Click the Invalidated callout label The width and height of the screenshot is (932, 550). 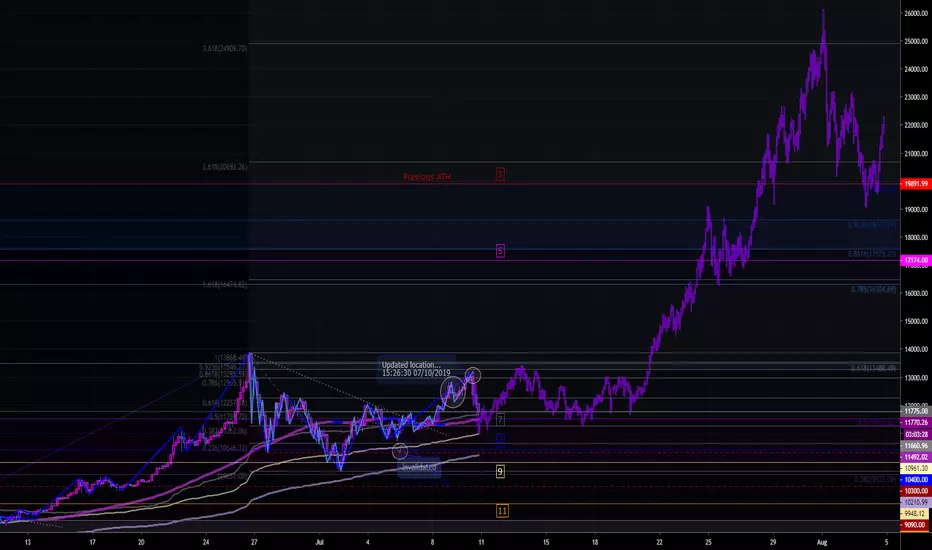(x=418, y=467)
